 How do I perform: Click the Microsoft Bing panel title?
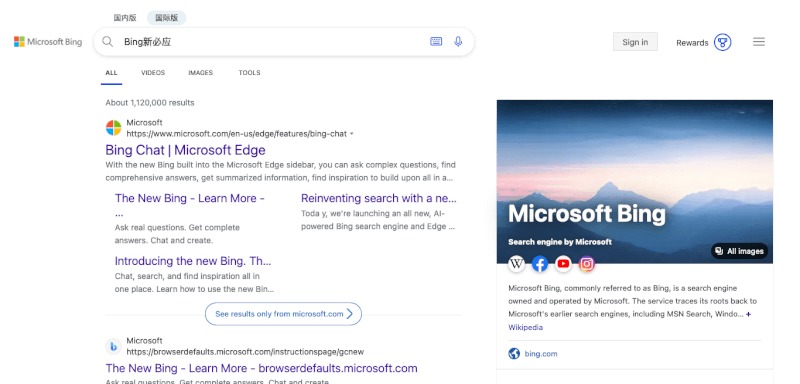click(587, 214)
